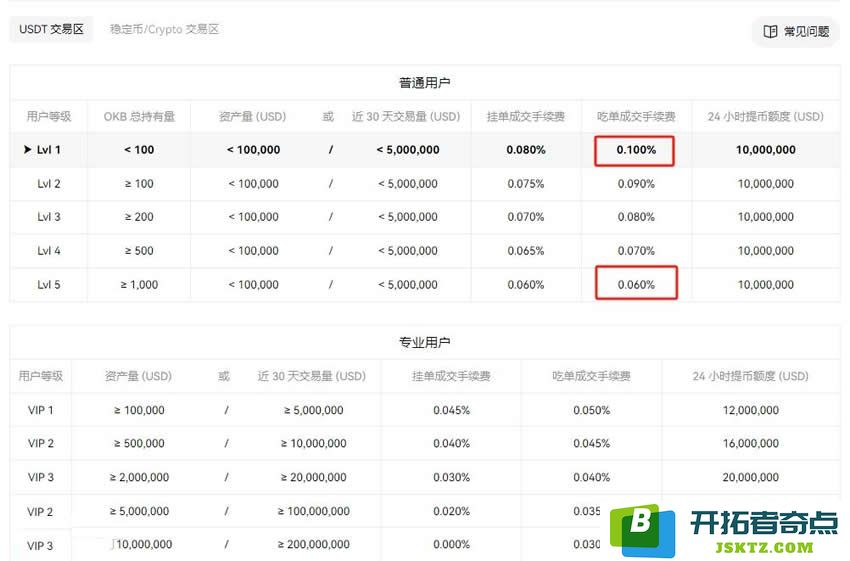Click the 专业用户 table title

424,343
